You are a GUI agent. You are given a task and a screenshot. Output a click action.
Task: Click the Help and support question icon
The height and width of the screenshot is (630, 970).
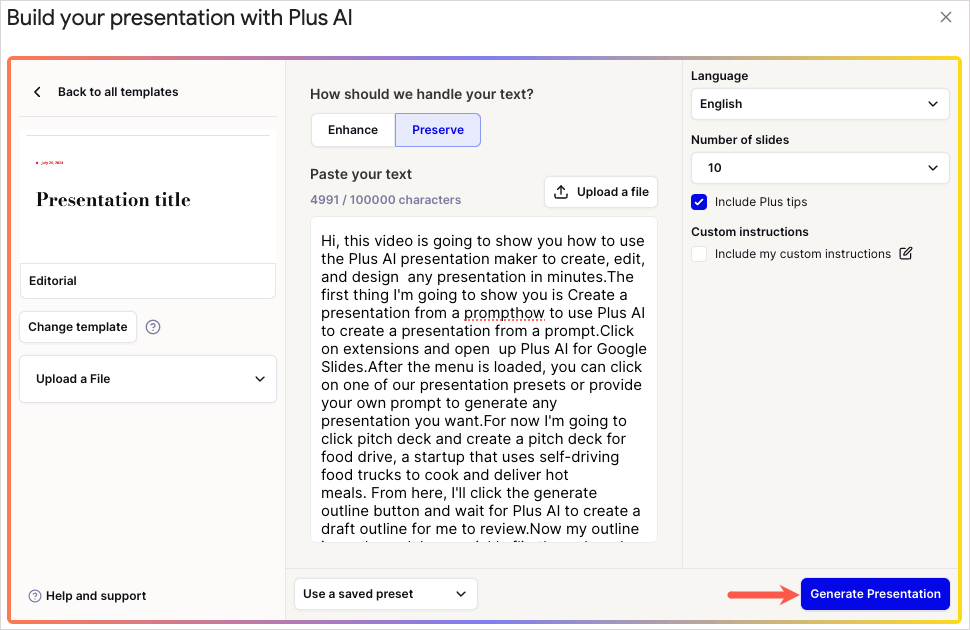[35, 596]
